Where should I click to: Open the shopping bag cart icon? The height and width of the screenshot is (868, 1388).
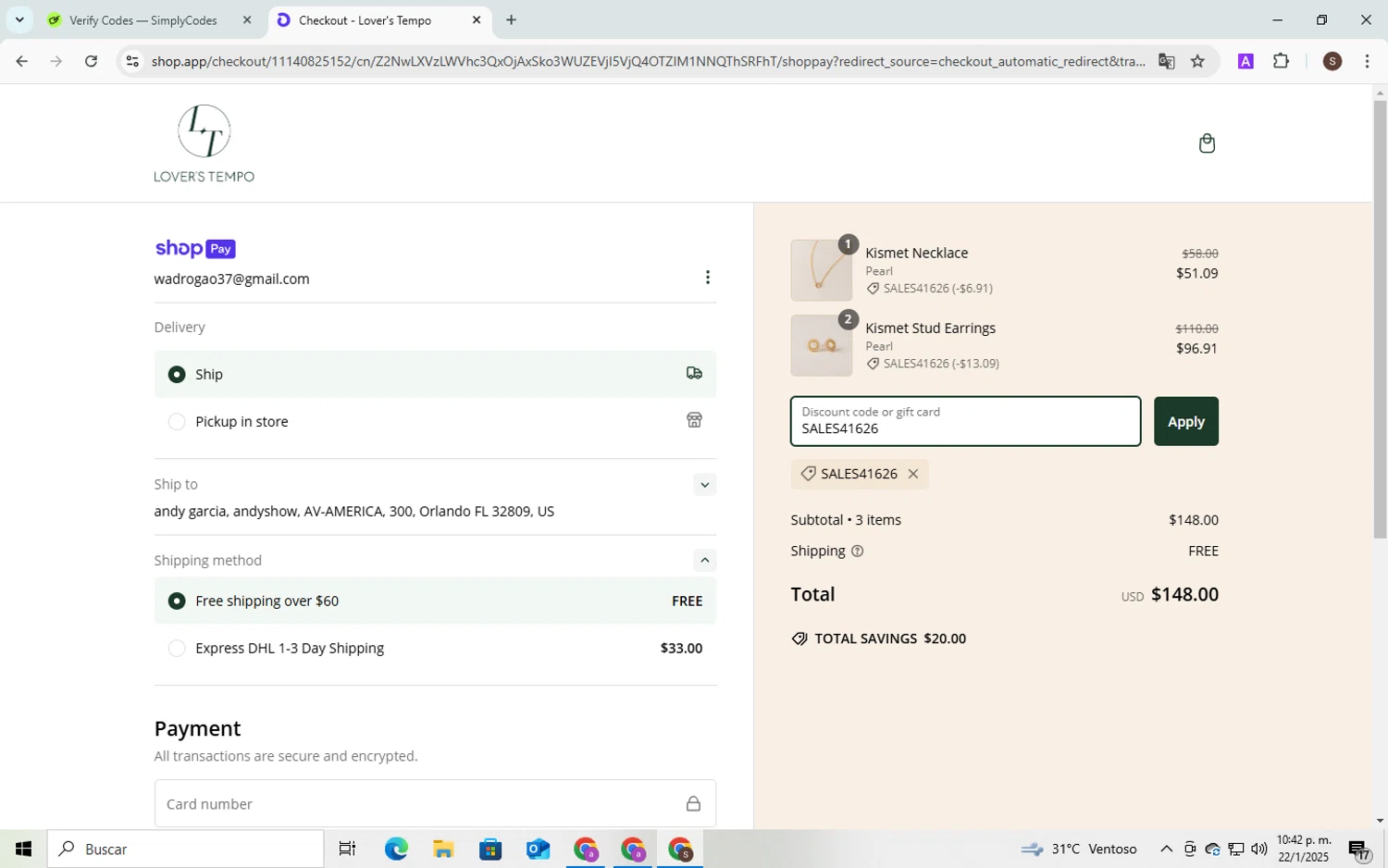1207,143
